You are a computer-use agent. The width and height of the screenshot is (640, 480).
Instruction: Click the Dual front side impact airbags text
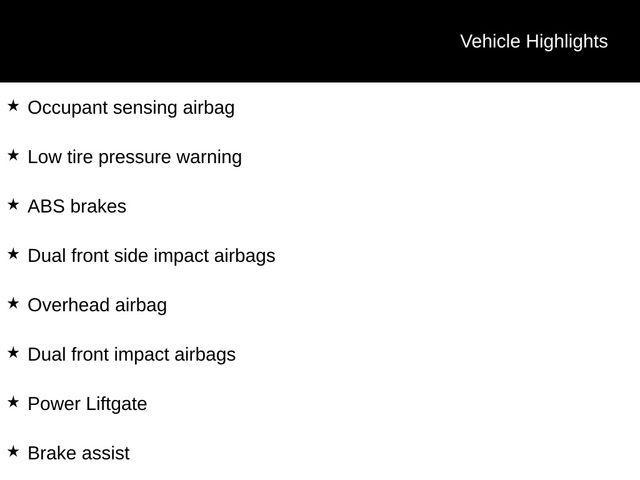[151, 255]
